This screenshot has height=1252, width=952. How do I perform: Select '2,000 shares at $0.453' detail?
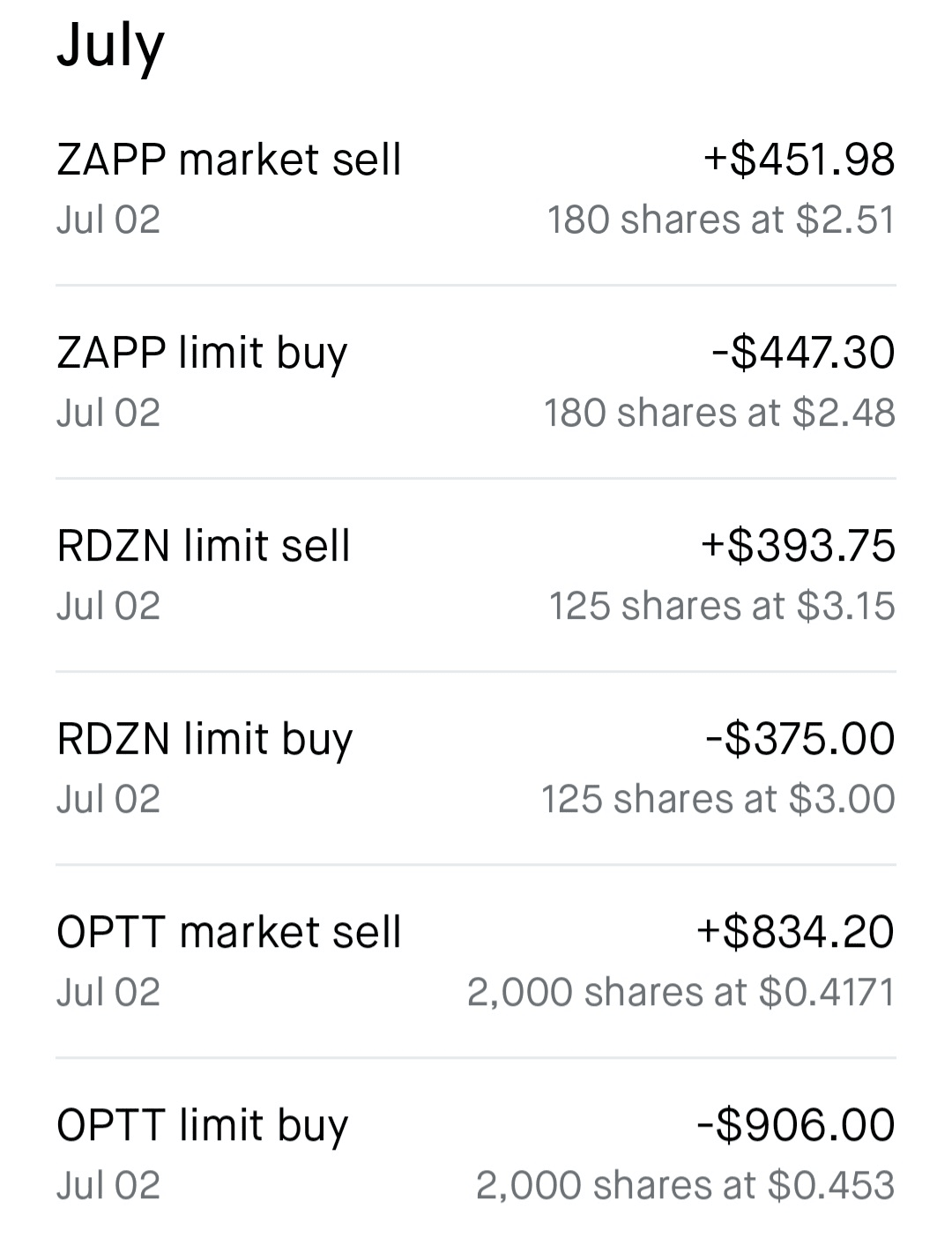(685, 1185)
